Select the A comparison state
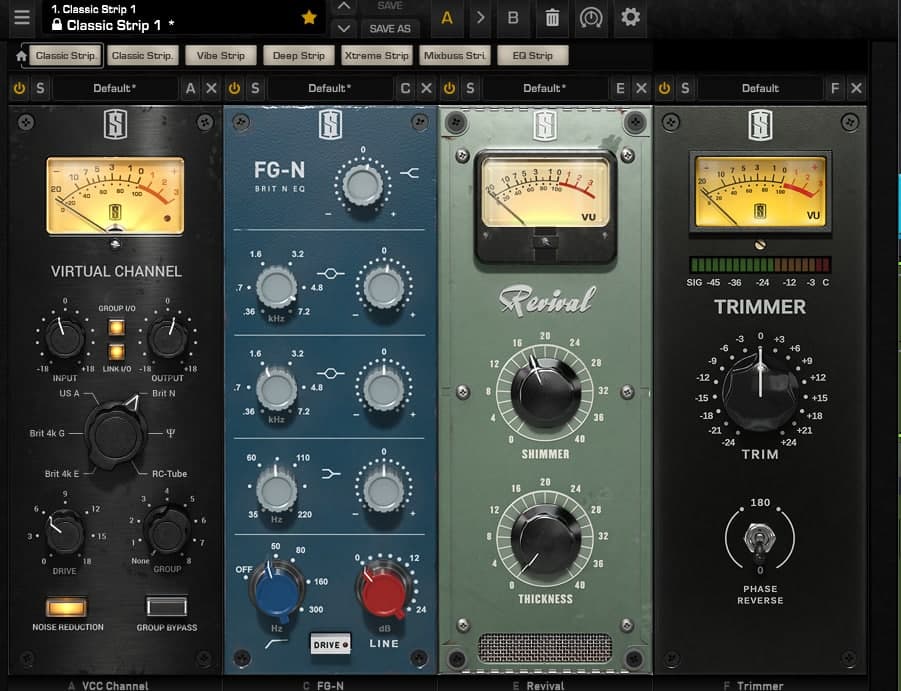 446,18
